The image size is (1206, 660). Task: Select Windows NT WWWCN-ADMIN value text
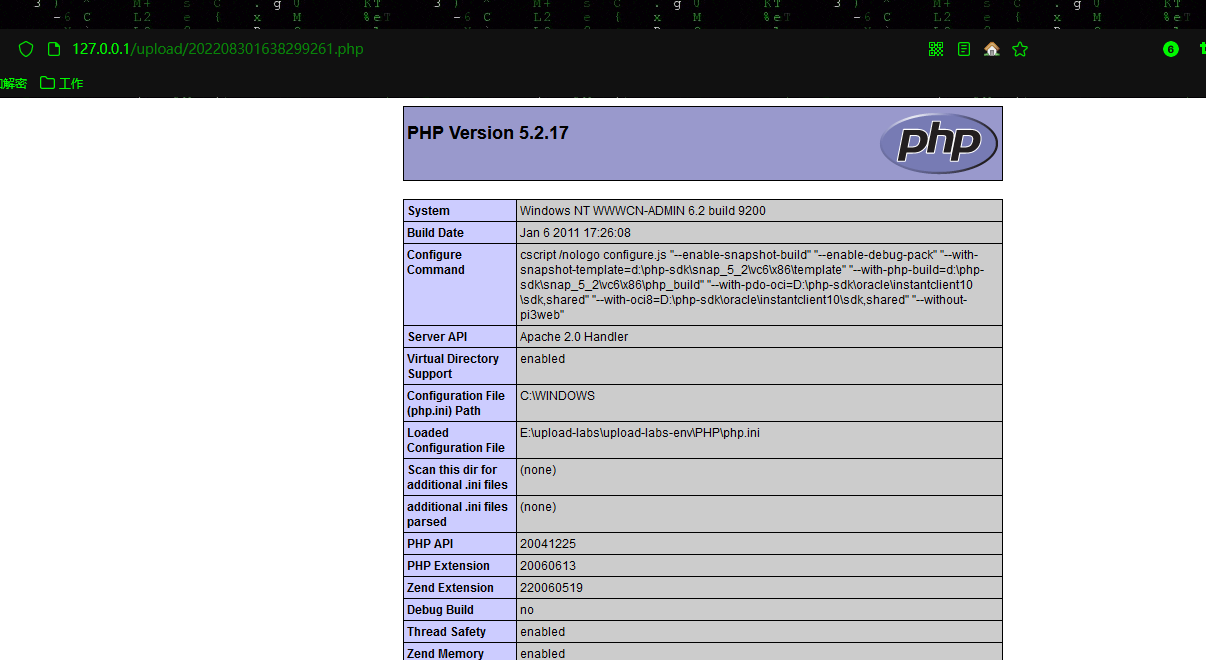point(643,211)
